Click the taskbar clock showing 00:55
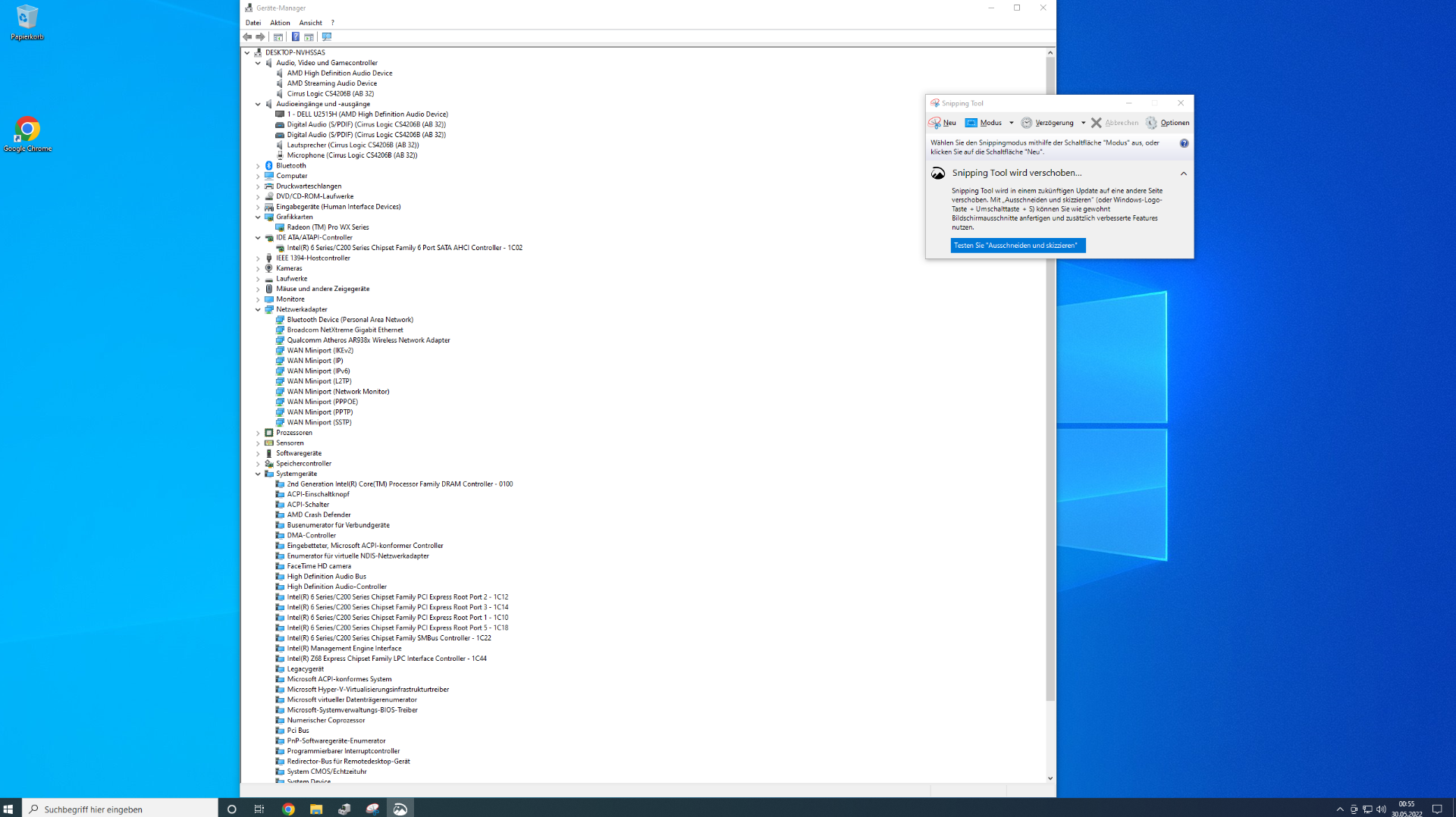The width and height of the screenshot is (1456, 817). 1407,809
